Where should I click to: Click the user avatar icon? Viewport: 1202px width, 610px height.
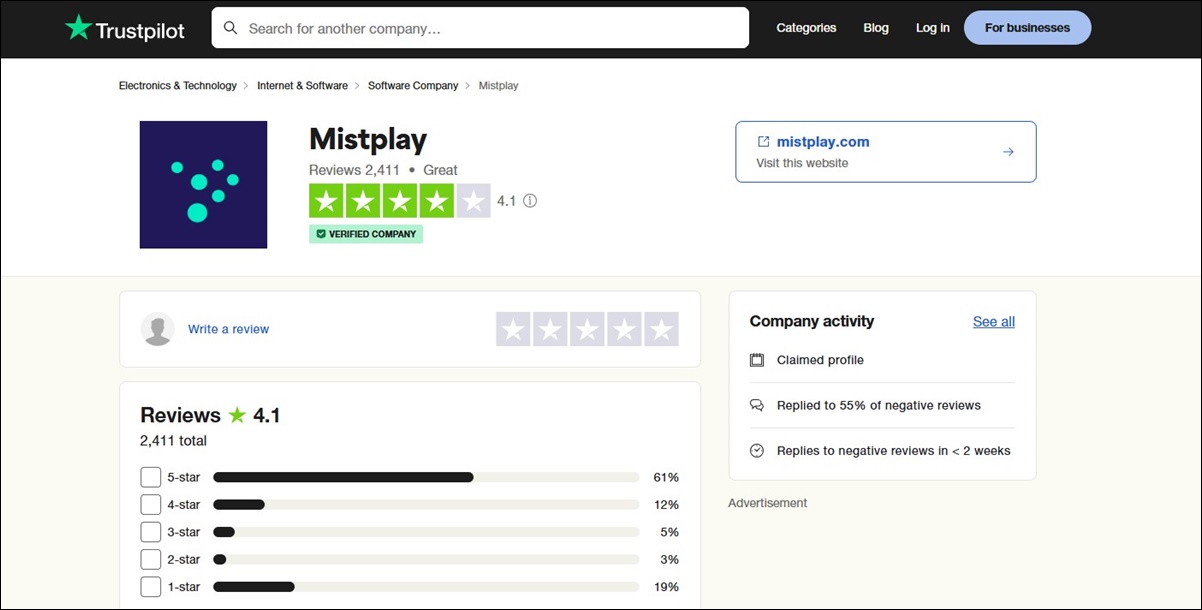point(158,329)
